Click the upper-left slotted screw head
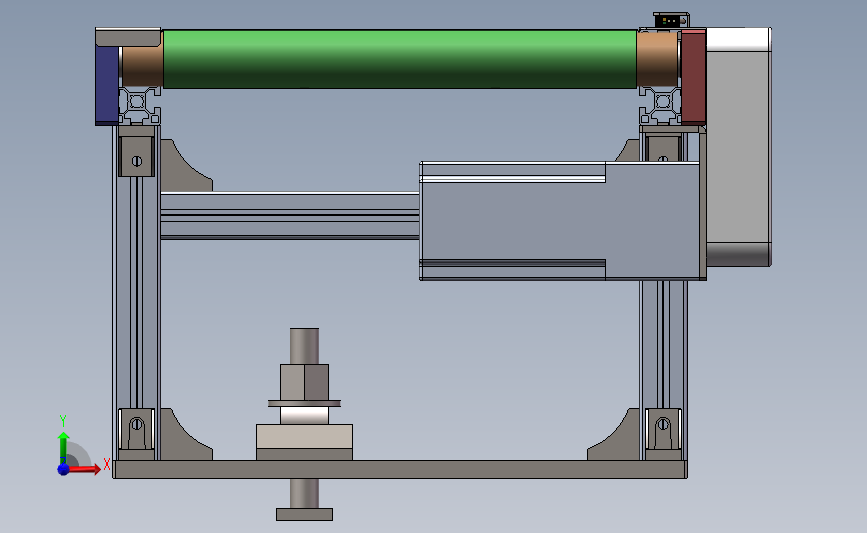This screenshot has height=533, width=867. pyautogui.click(x=137, y=161)
